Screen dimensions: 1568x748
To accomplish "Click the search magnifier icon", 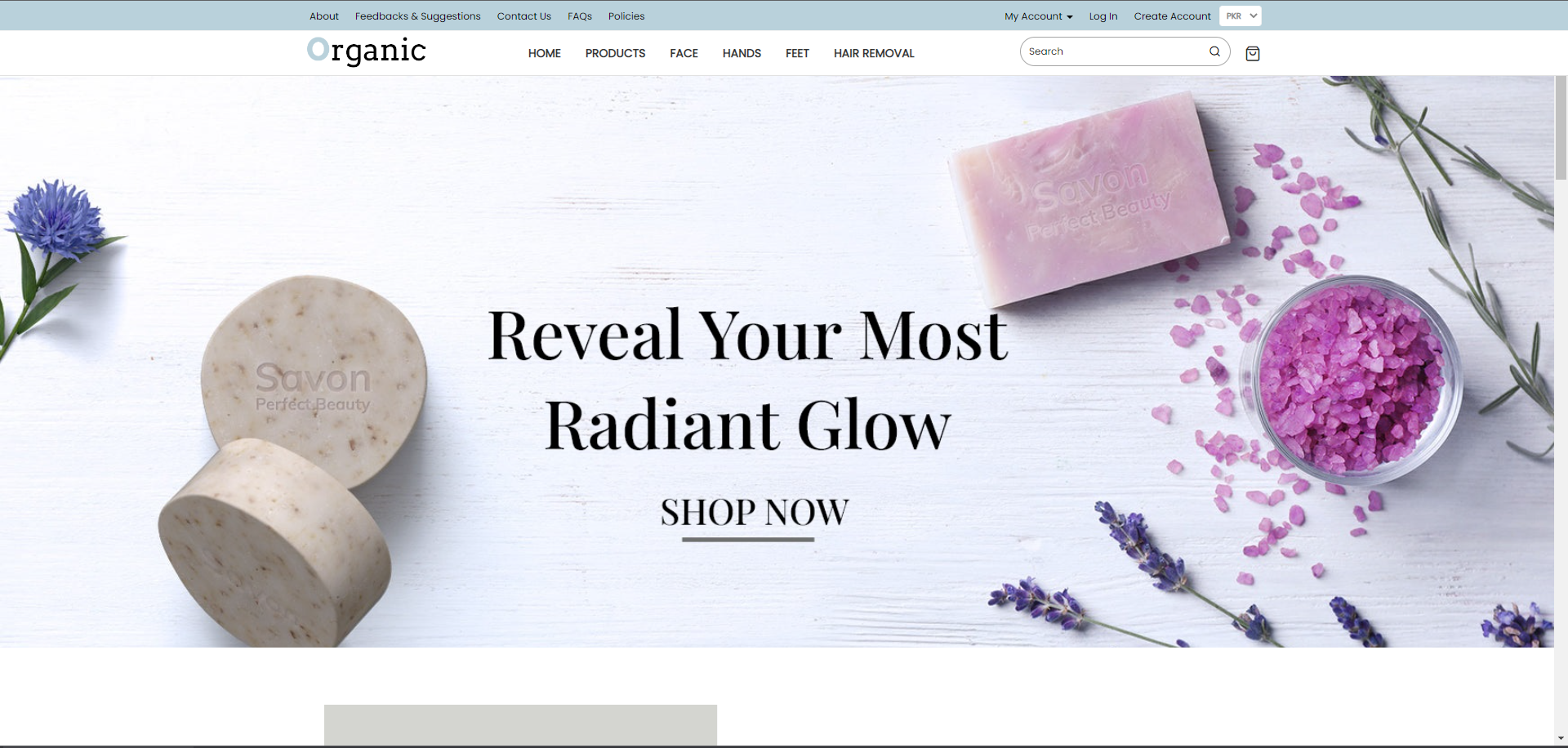I will click(1214, 51).
